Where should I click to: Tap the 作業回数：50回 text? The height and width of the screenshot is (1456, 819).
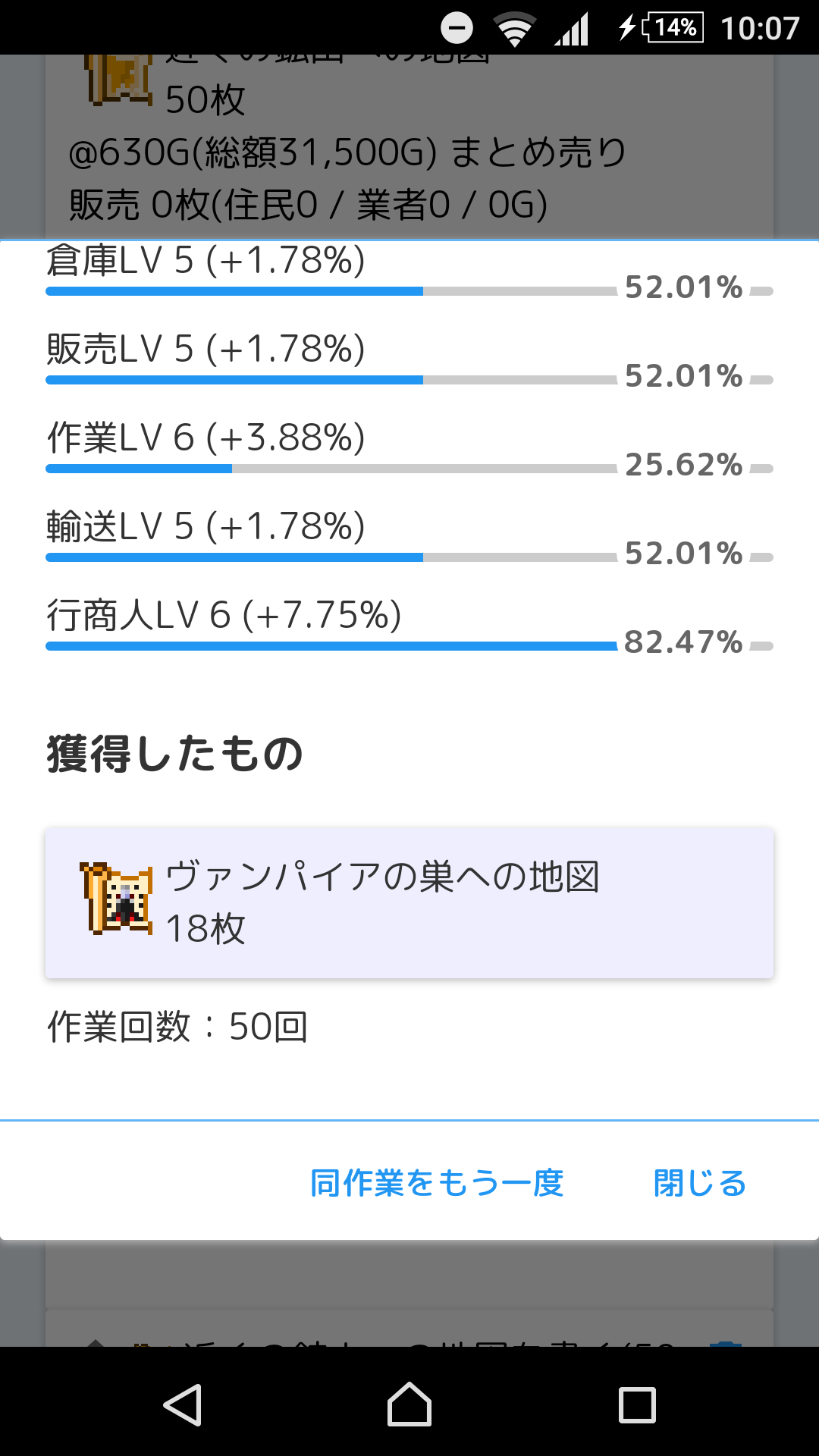pyautogui.click(x=177, y=1027)
